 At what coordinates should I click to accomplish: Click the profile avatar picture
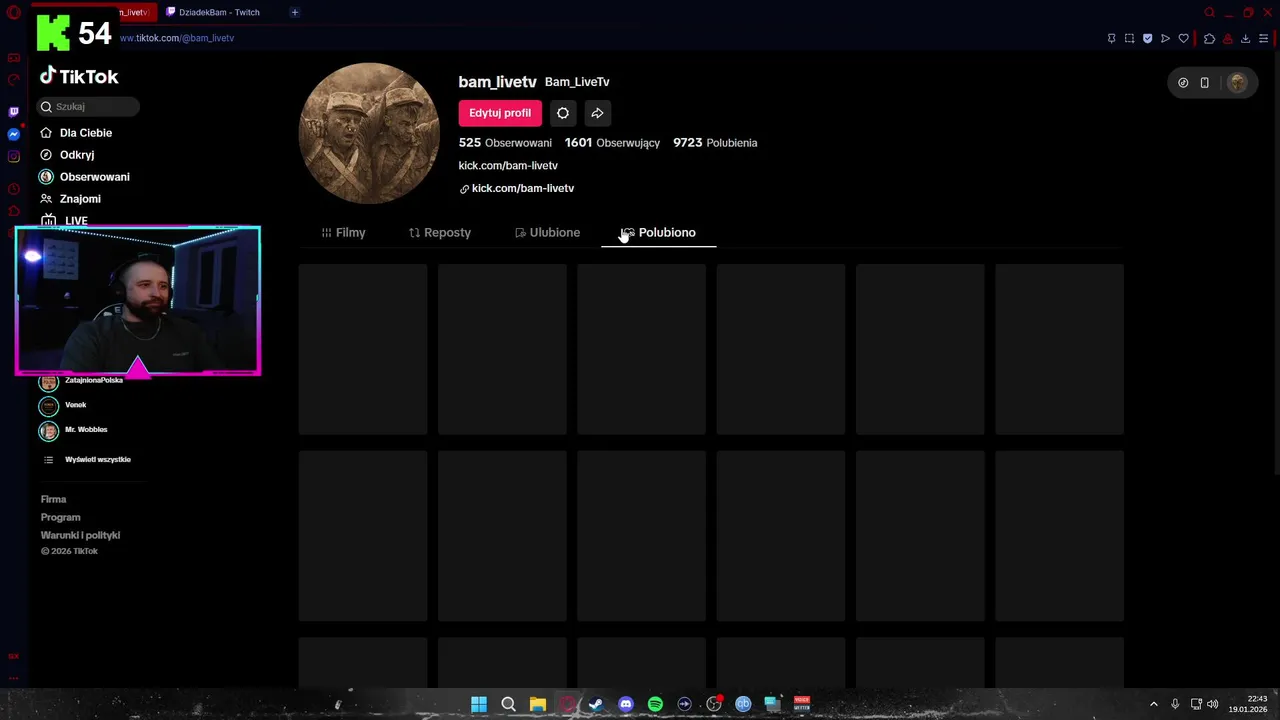tap(369, 133)
